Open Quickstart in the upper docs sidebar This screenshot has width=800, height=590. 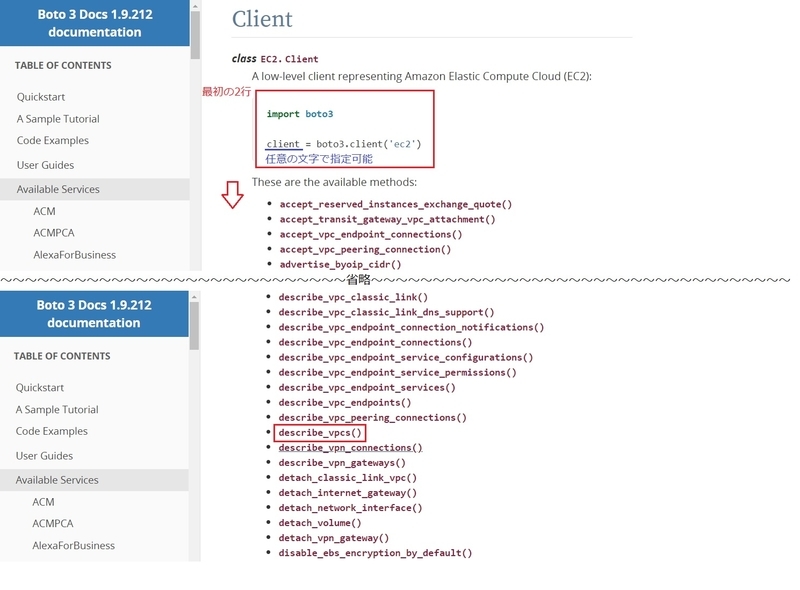tap(41, 97)
